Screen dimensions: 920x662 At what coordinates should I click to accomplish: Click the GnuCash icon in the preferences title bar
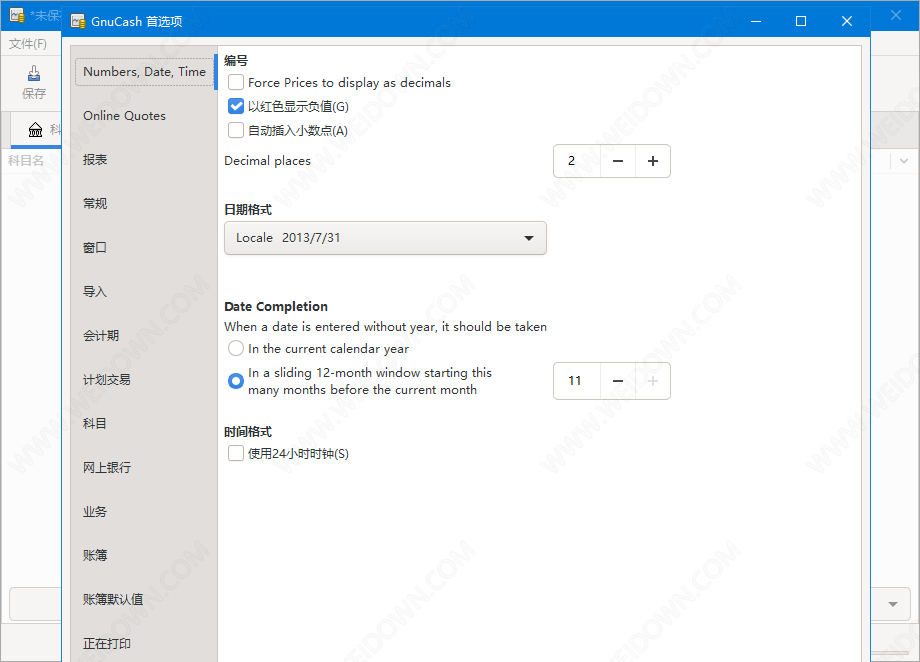coord(78,21)
